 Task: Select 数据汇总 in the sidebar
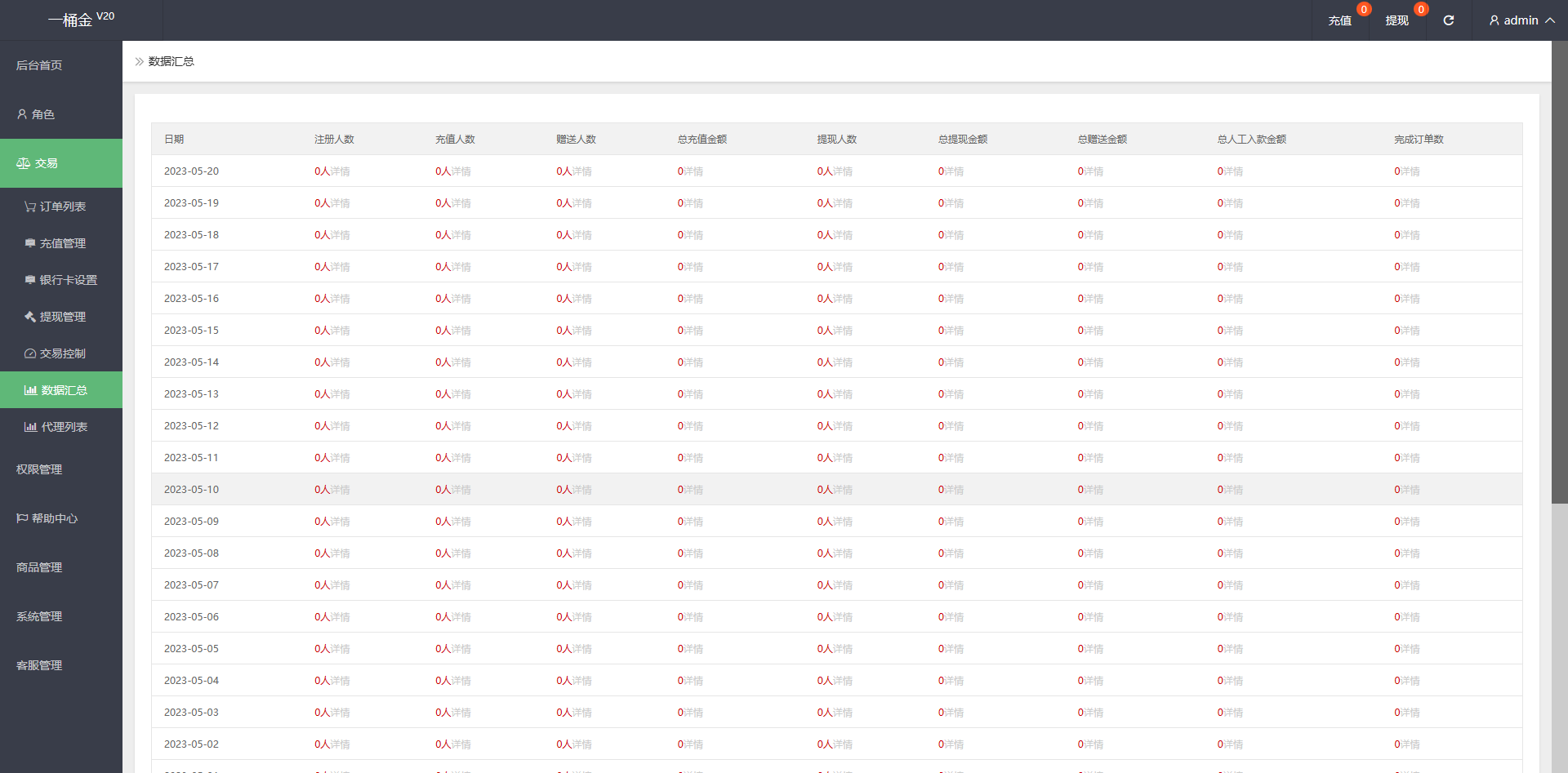(x=61, y=390)
